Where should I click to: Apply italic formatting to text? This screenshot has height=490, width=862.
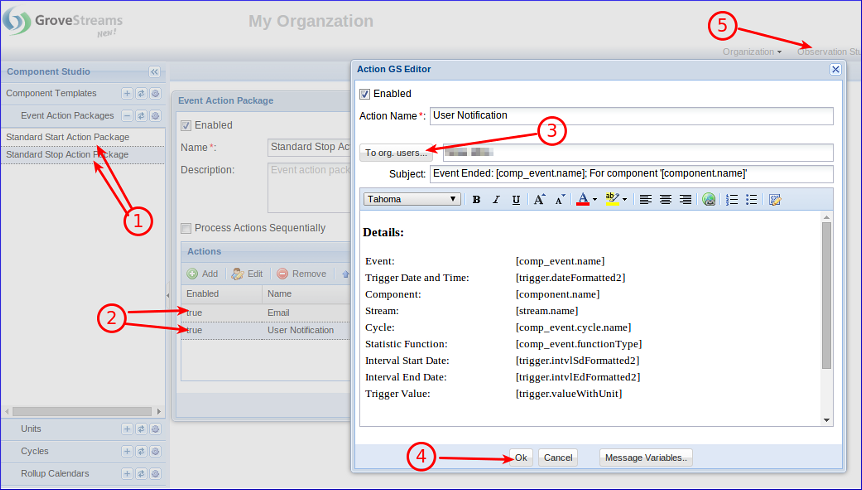point(496,199)
